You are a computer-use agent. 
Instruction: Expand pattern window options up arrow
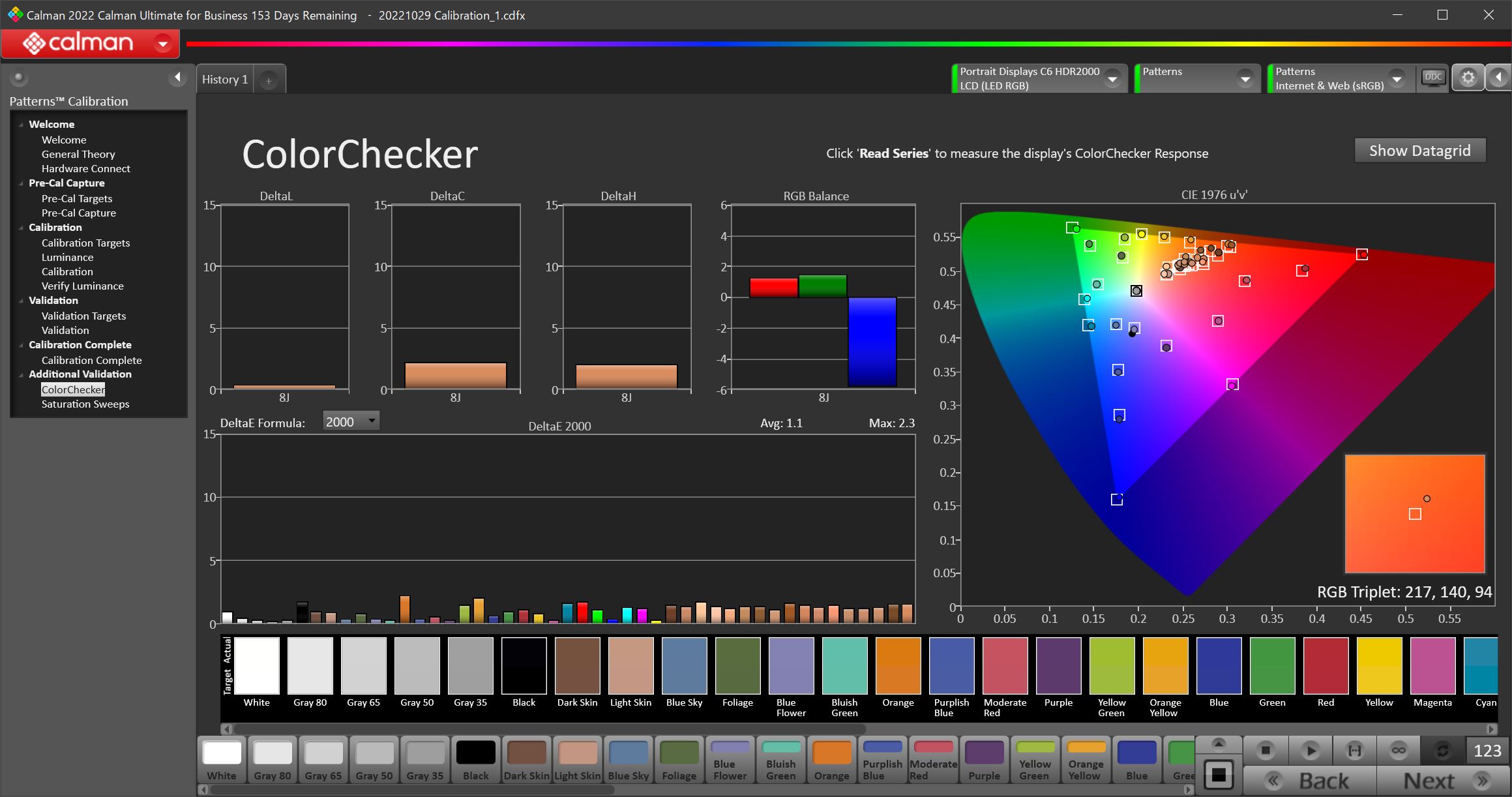pos(1219,745)
